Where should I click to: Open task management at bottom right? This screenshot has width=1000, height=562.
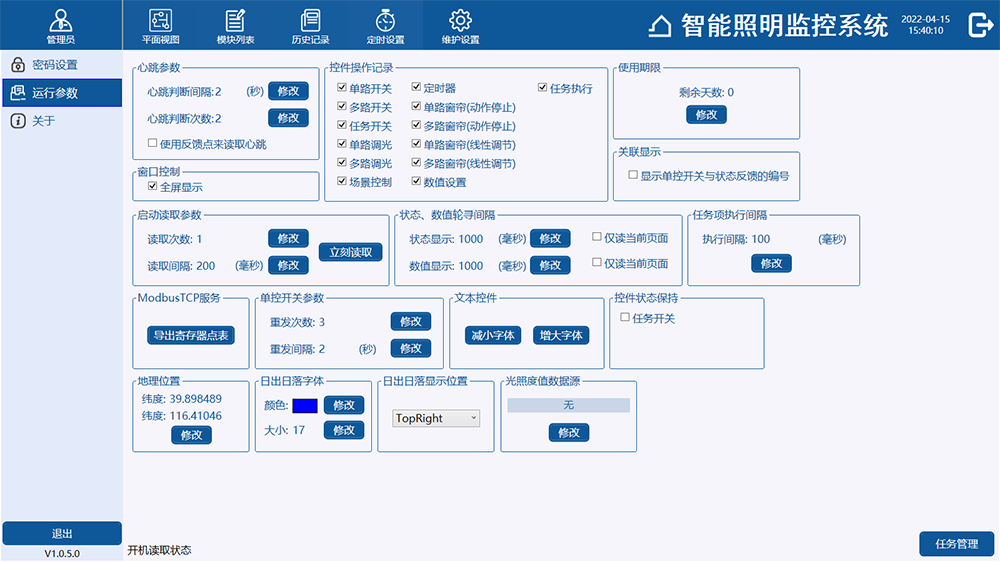[x=956, y=544]
